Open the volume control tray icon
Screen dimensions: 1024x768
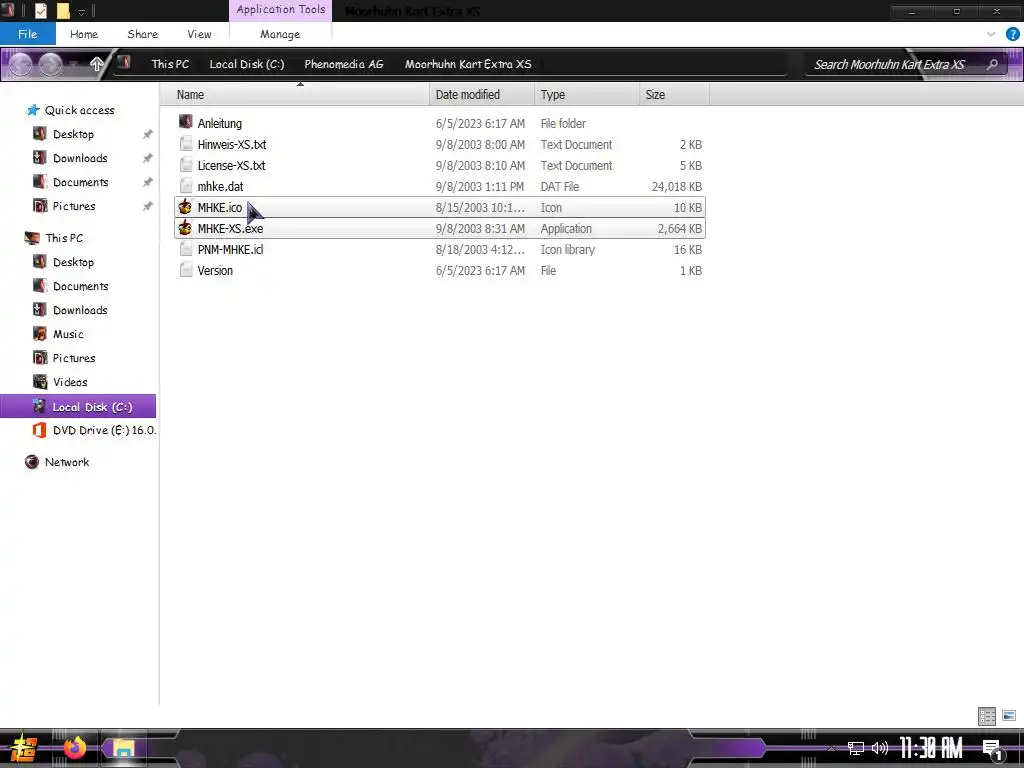point(880,748)
